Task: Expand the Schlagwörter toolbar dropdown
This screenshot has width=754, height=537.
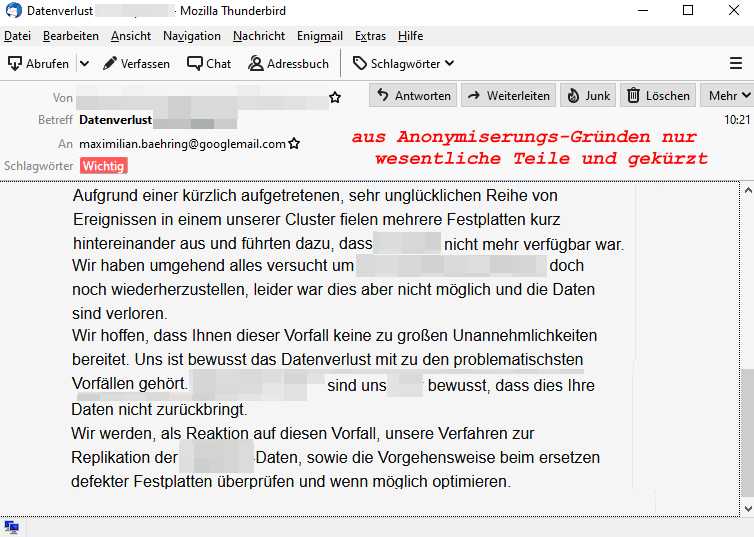Action: click(403, 63)
